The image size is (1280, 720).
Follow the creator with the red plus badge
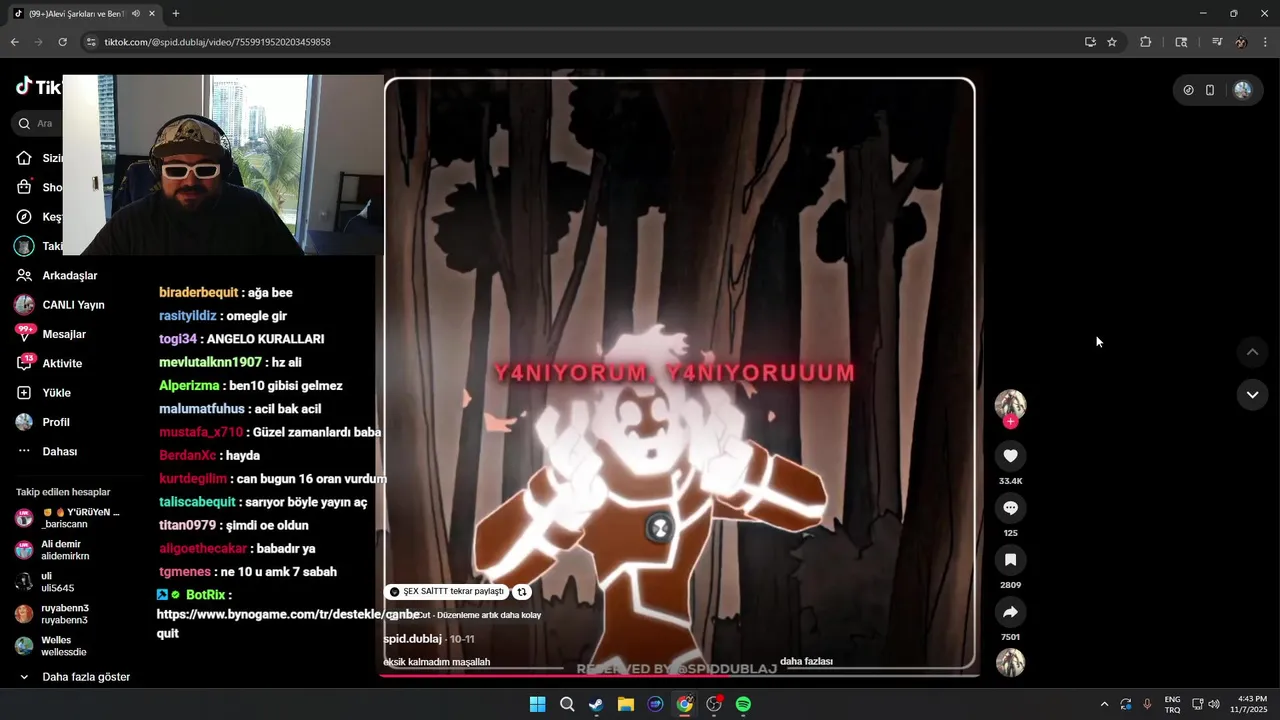1010,422
